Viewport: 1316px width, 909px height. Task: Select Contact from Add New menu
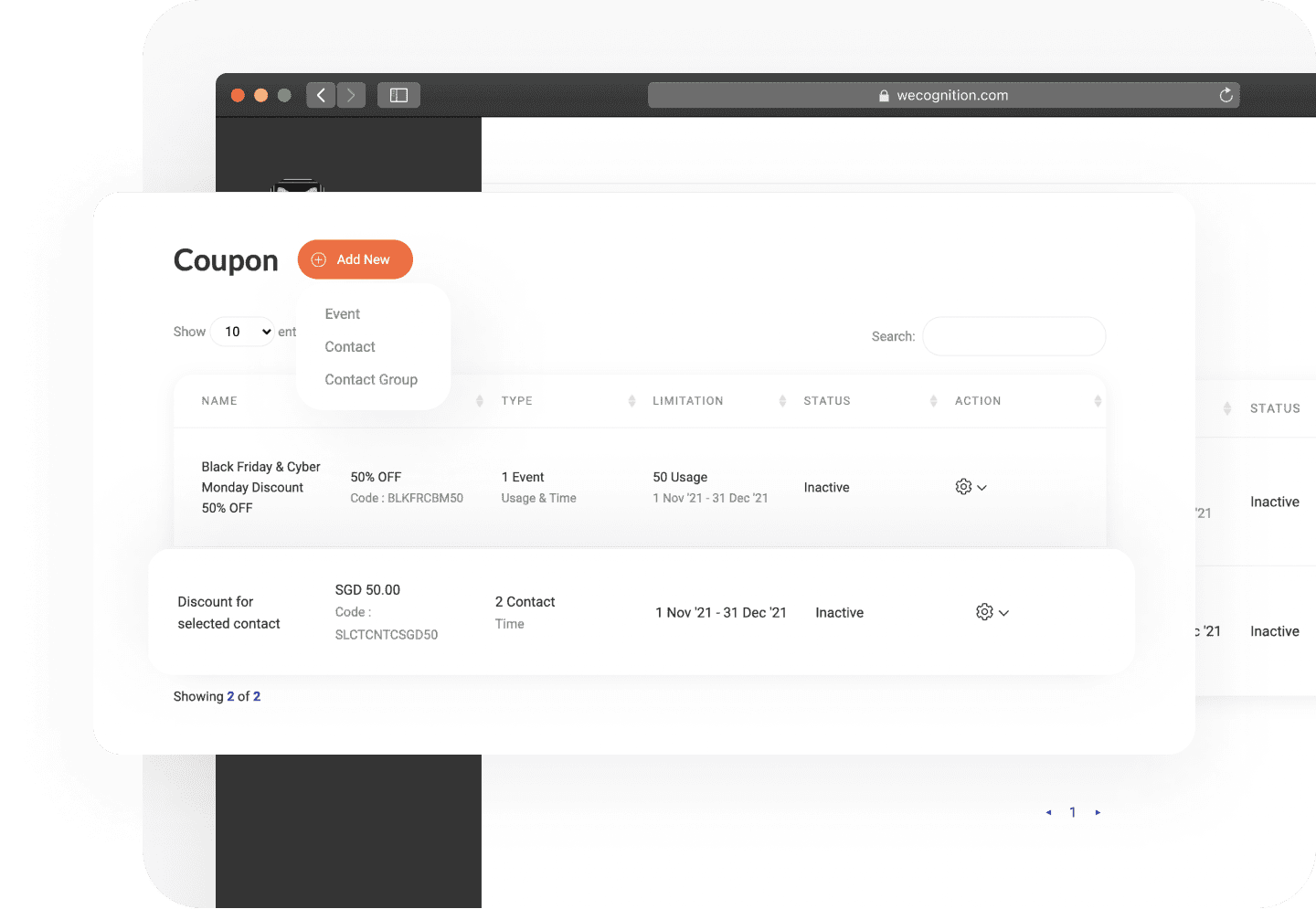click(x=350, y=346)
